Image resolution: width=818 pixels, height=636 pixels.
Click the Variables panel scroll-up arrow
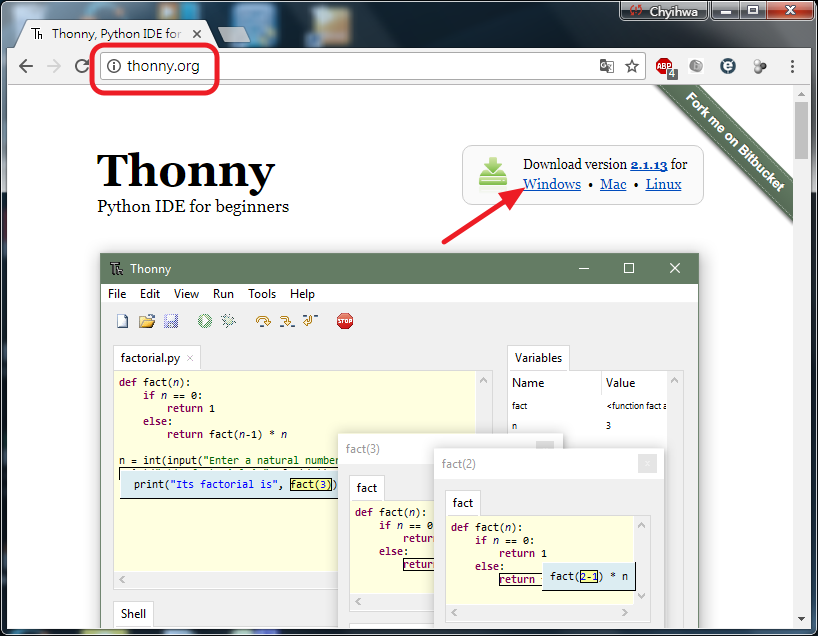(x=675, y=380)
